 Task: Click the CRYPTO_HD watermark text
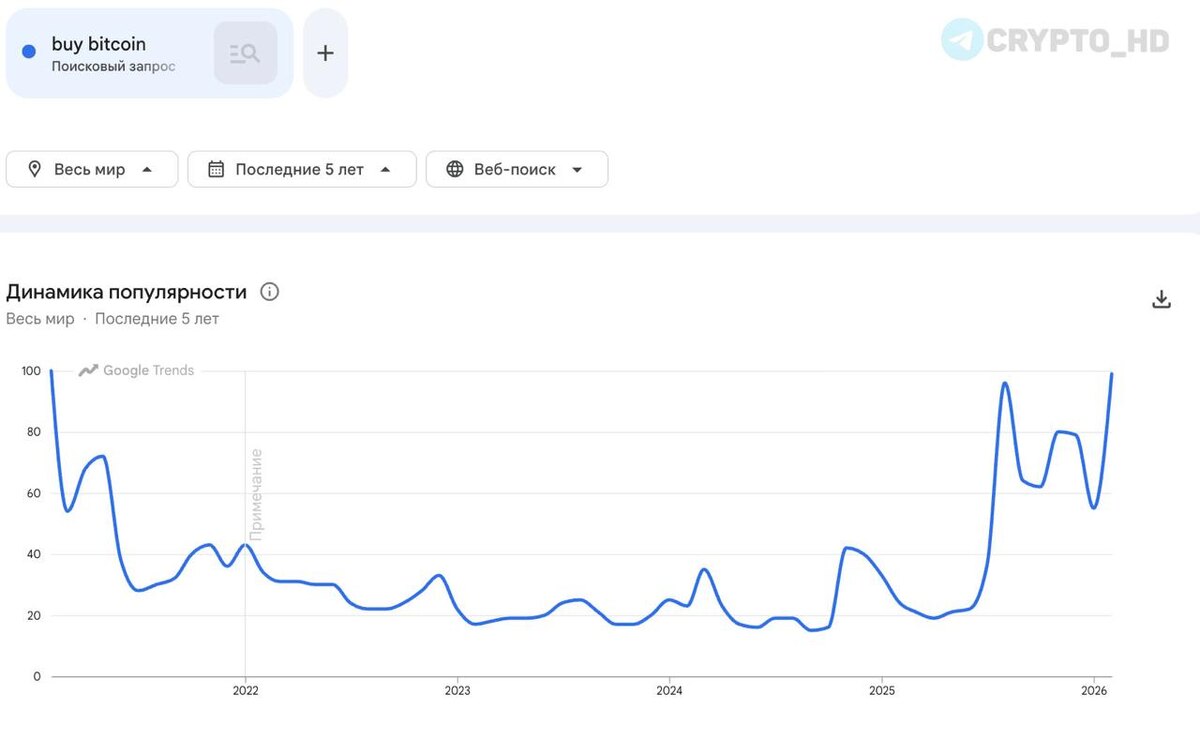[1078, 40]
